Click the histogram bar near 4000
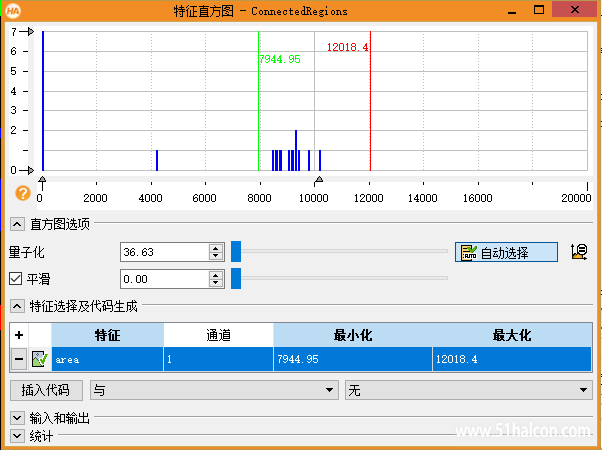 click(157, 160)
